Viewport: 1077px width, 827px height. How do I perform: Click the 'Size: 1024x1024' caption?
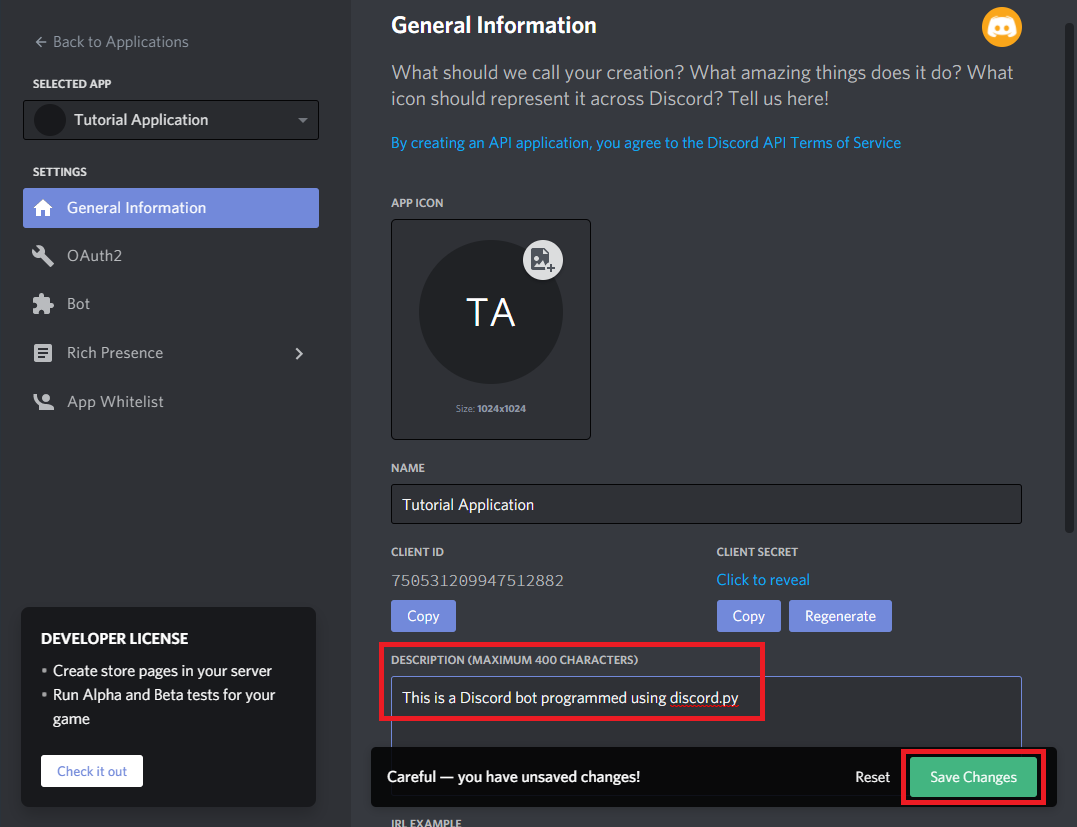[490, 409]
